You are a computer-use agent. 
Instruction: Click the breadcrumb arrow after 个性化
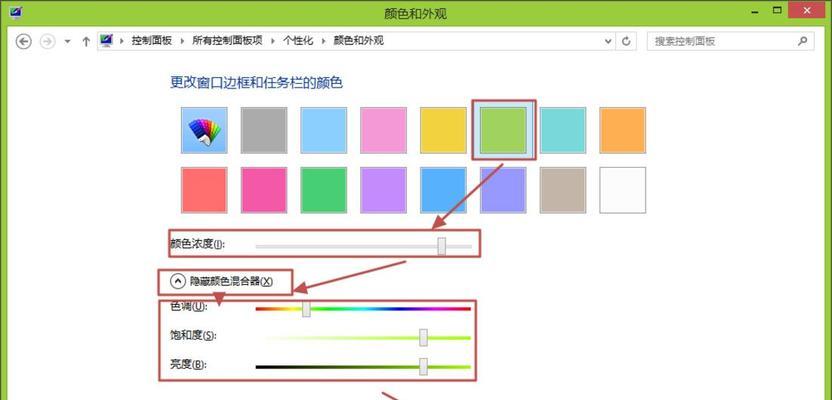click(323, 41)
